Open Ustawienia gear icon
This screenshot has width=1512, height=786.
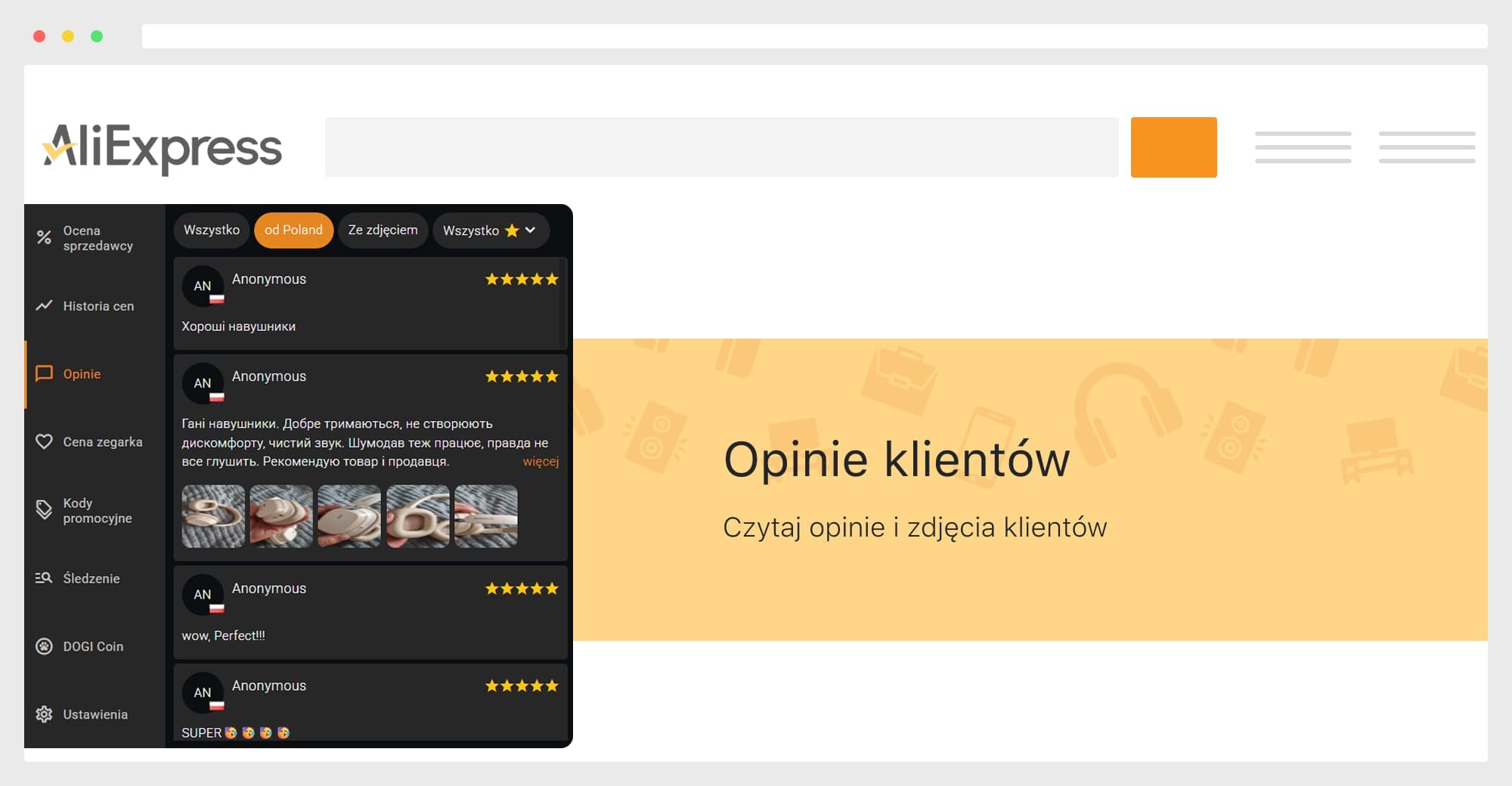coord(44,714)
